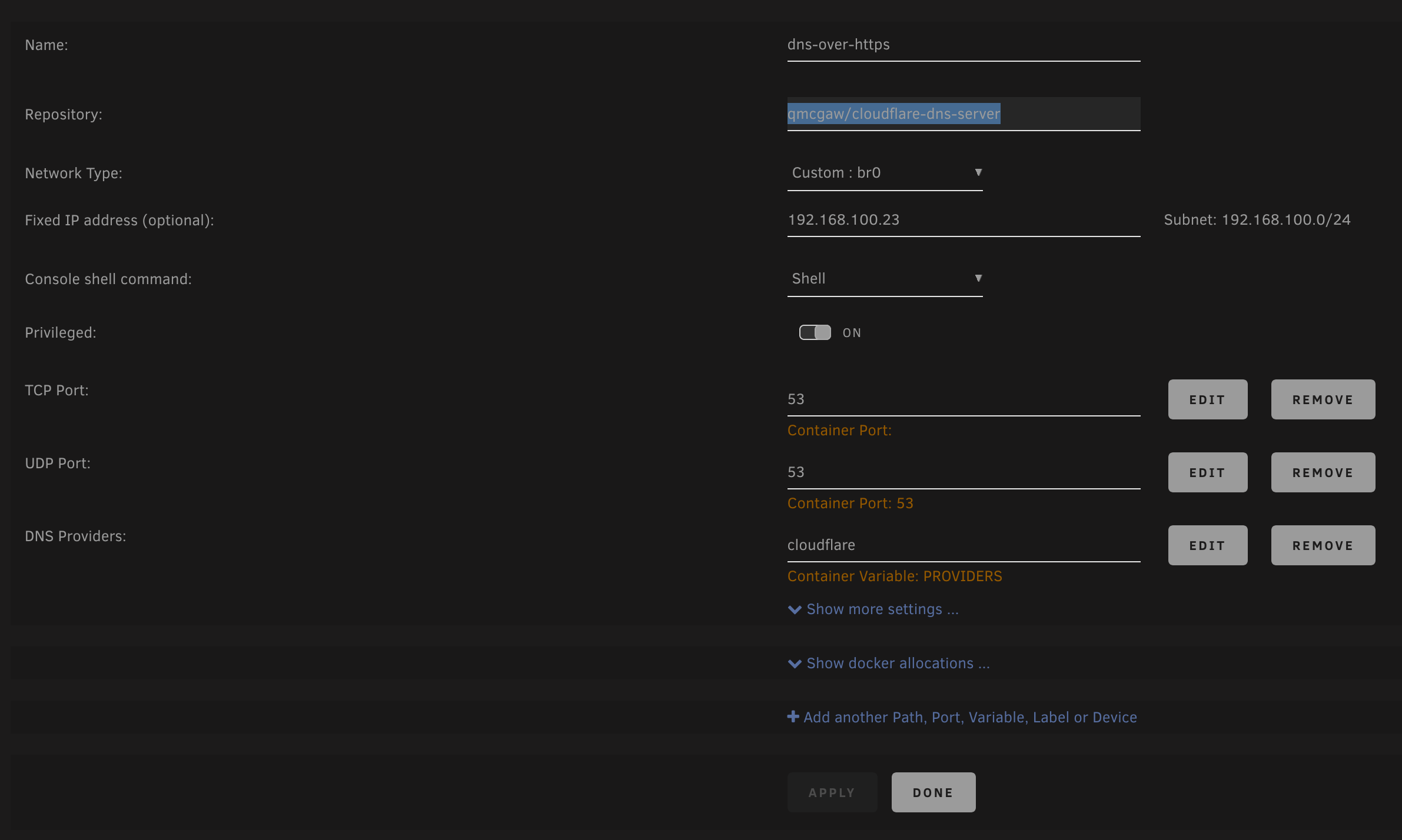Click the EDIT button for TCP Port

pyautogui.click(x=1207, y=399)
